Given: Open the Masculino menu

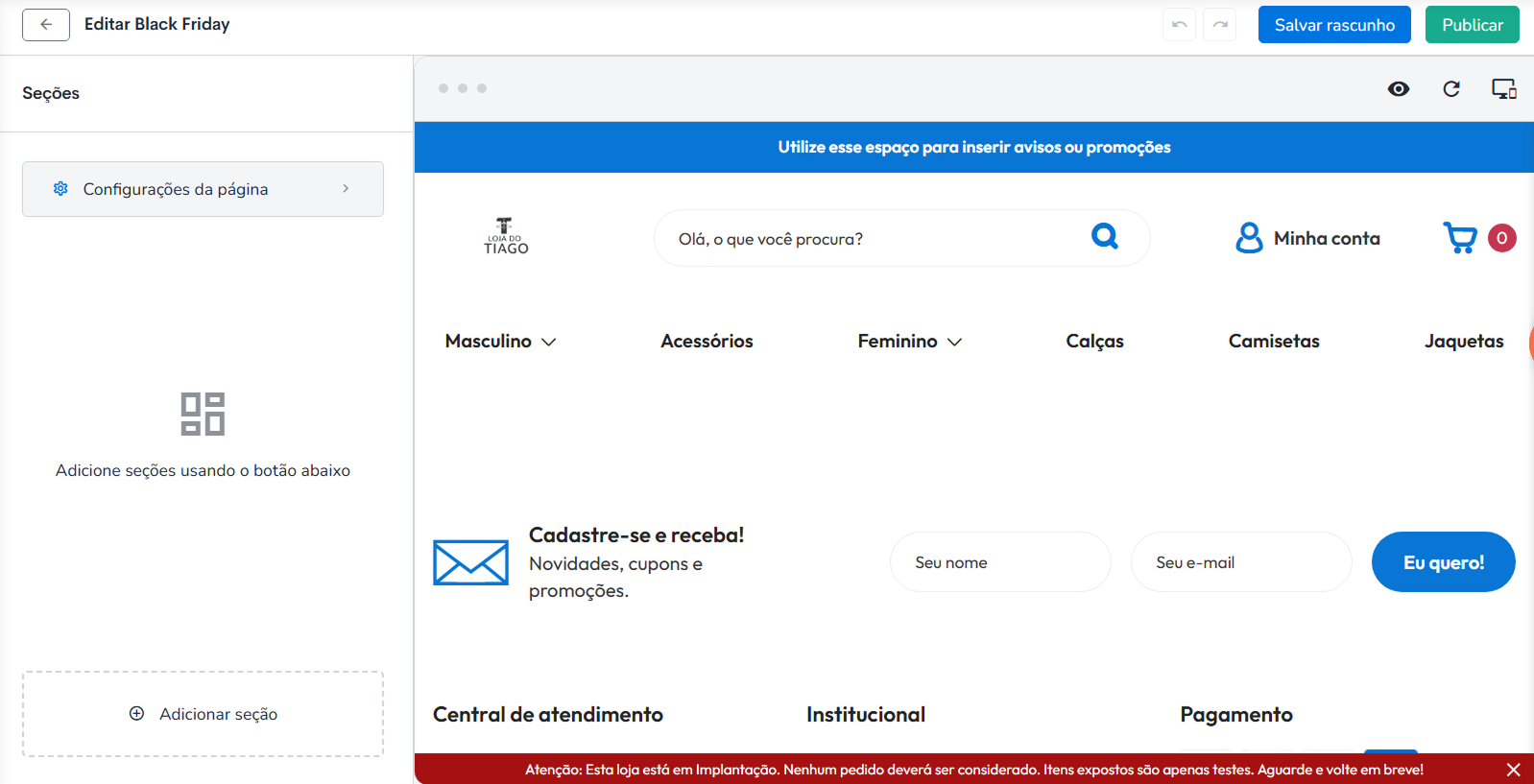Looking at the screenshot, I should (x=488, y=342).
